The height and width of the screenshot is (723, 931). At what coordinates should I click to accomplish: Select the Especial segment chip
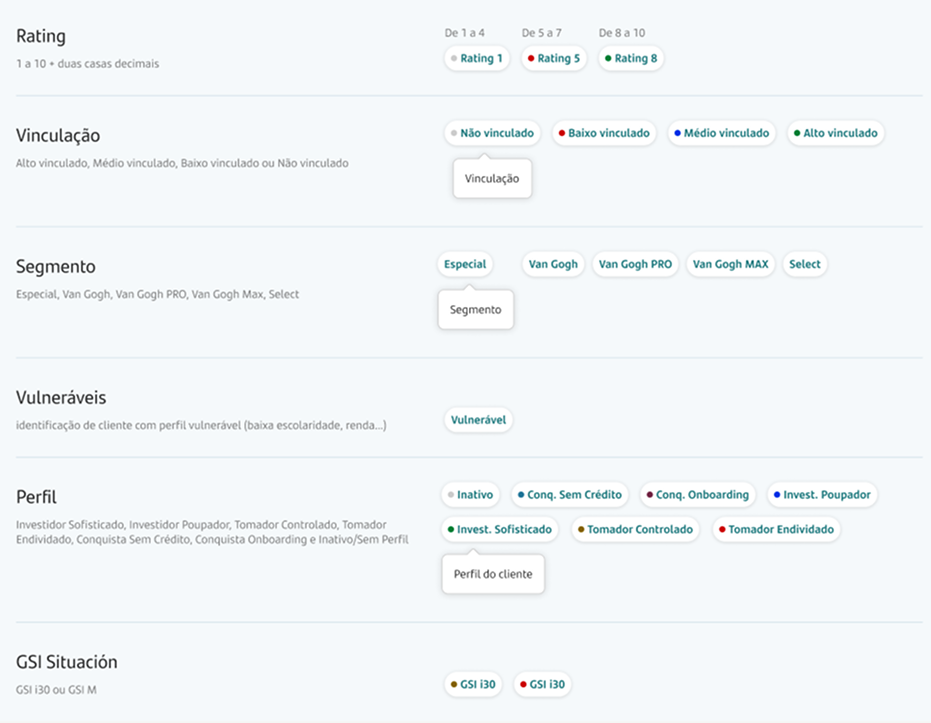coord(465,264)
